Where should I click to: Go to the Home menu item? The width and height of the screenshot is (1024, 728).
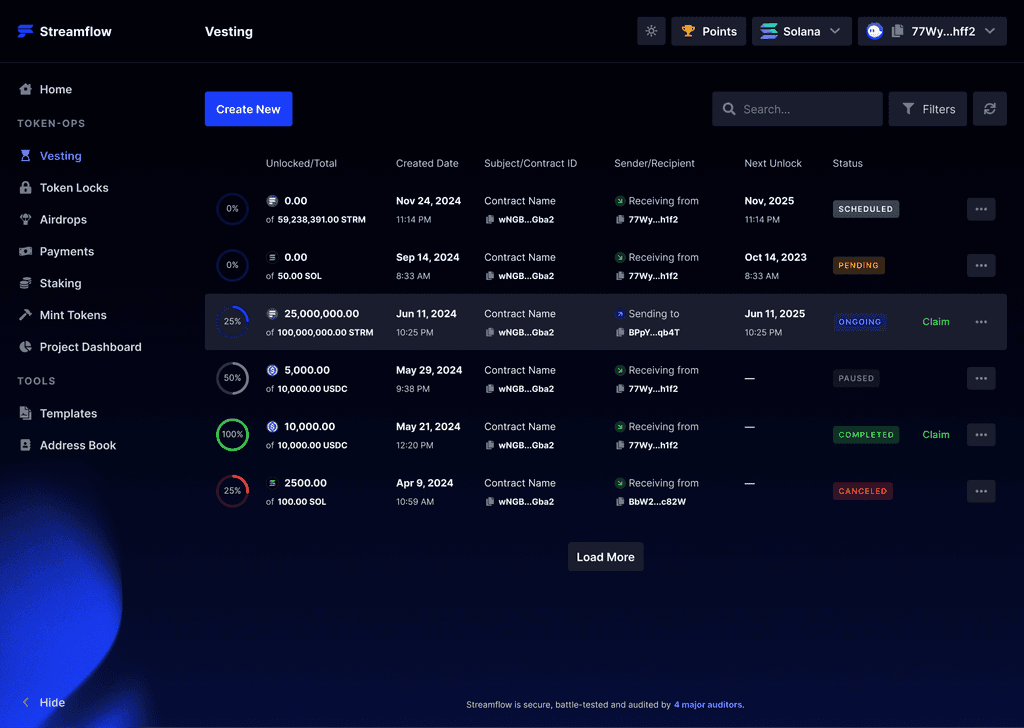coord(56,89)
